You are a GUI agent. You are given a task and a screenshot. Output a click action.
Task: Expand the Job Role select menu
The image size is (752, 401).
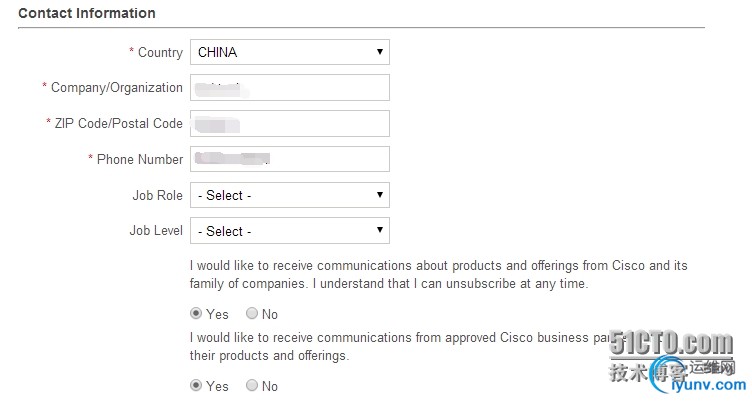click(289, 195)
